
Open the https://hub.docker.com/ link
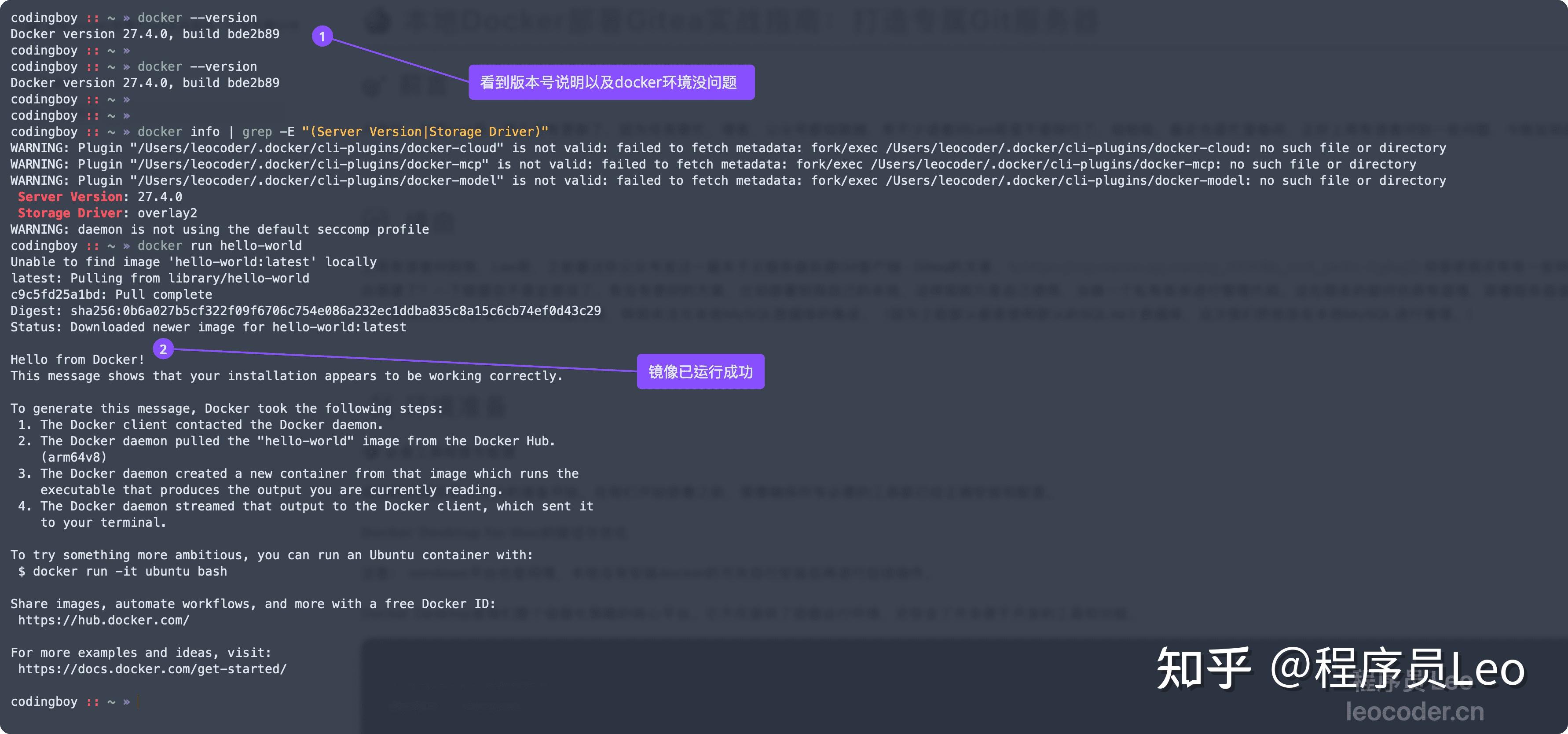click(x=103, y=620)
